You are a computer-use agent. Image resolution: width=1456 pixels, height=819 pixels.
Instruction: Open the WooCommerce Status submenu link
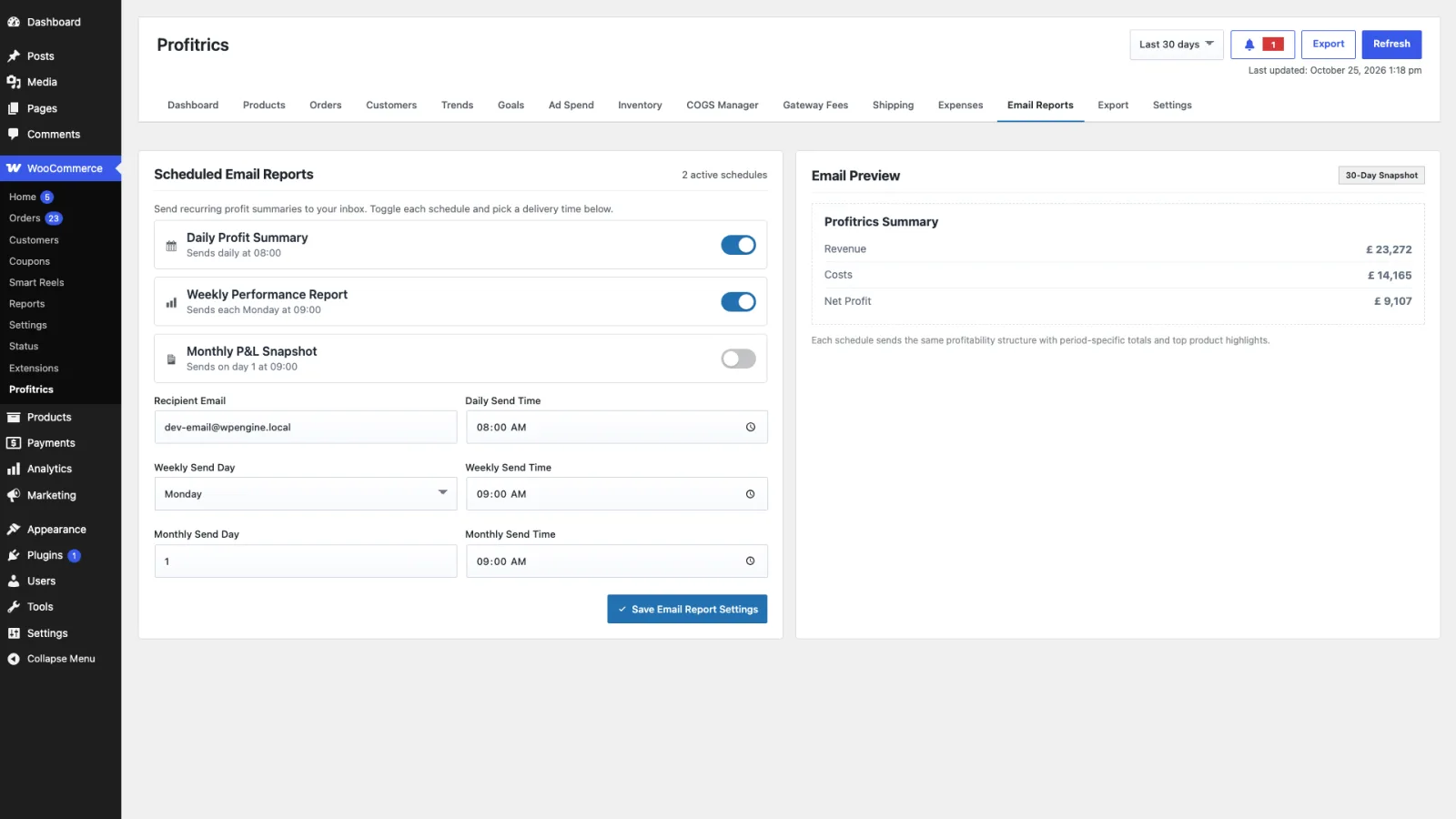24,347
